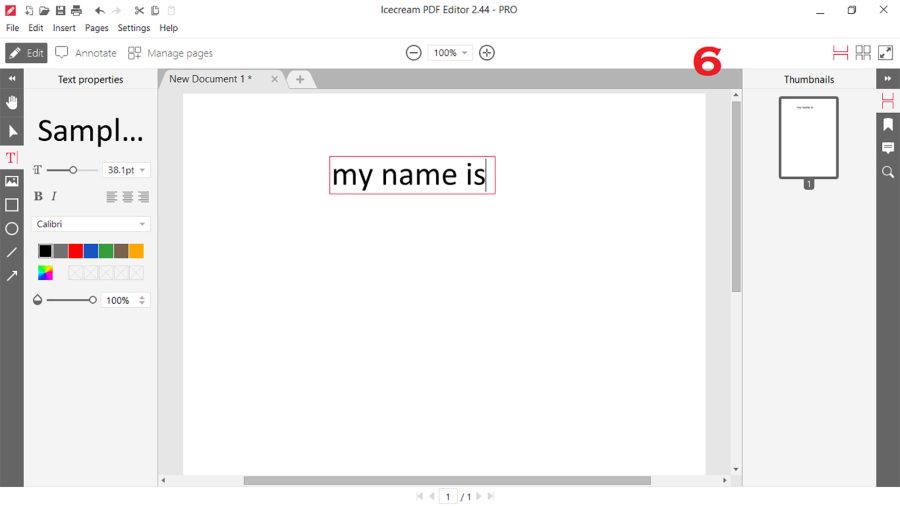Show Thumbnails panel via sidebar icon
This screenshot has width=900, height=506.
point(888,101)
